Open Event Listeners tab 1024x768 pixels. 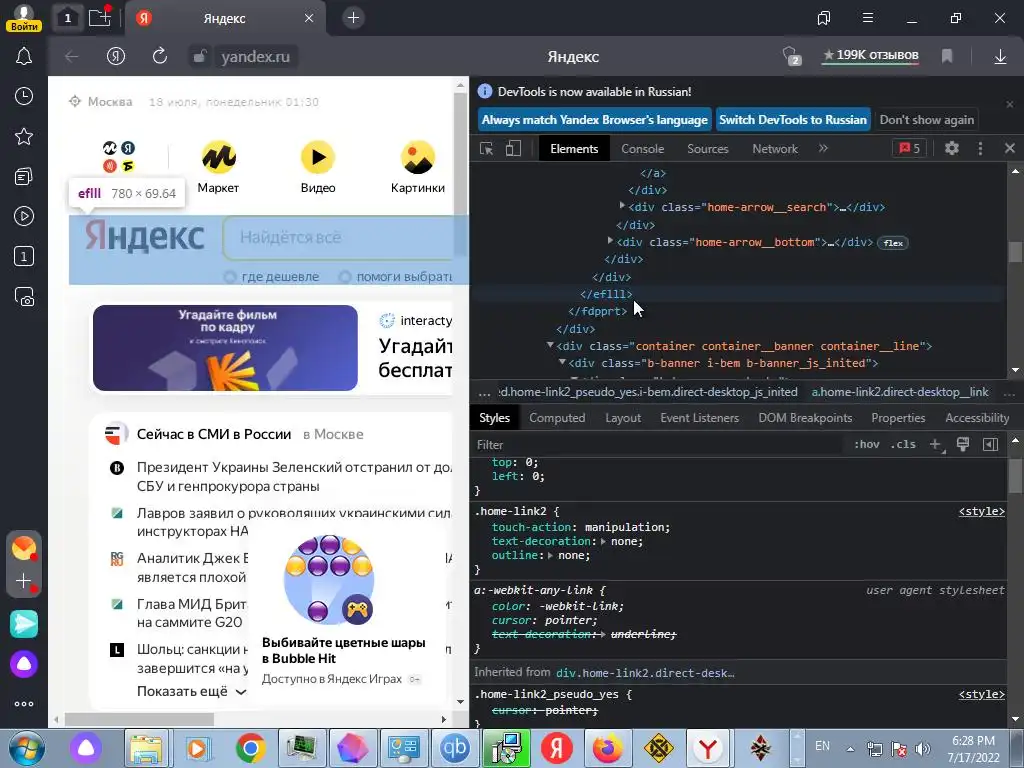(699, 418)
